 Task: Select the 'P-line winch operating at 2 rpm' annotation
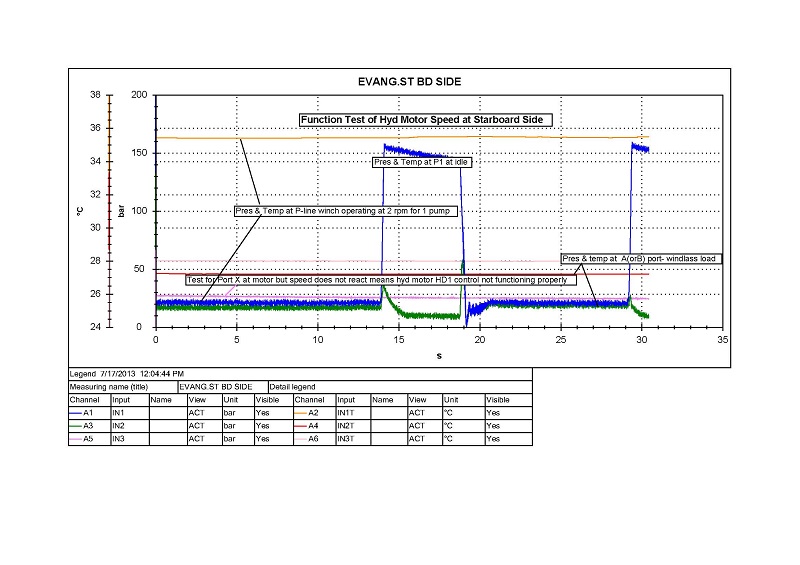coord(346,211)
